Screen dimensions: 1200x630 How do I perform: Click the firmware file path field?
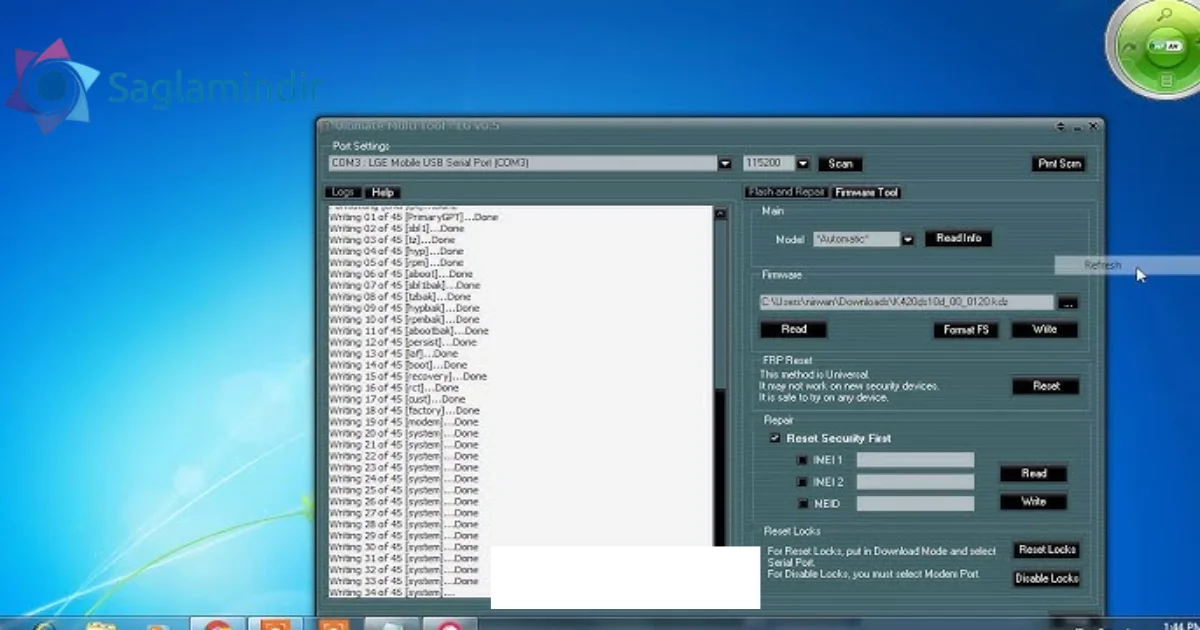pos(906,302)
